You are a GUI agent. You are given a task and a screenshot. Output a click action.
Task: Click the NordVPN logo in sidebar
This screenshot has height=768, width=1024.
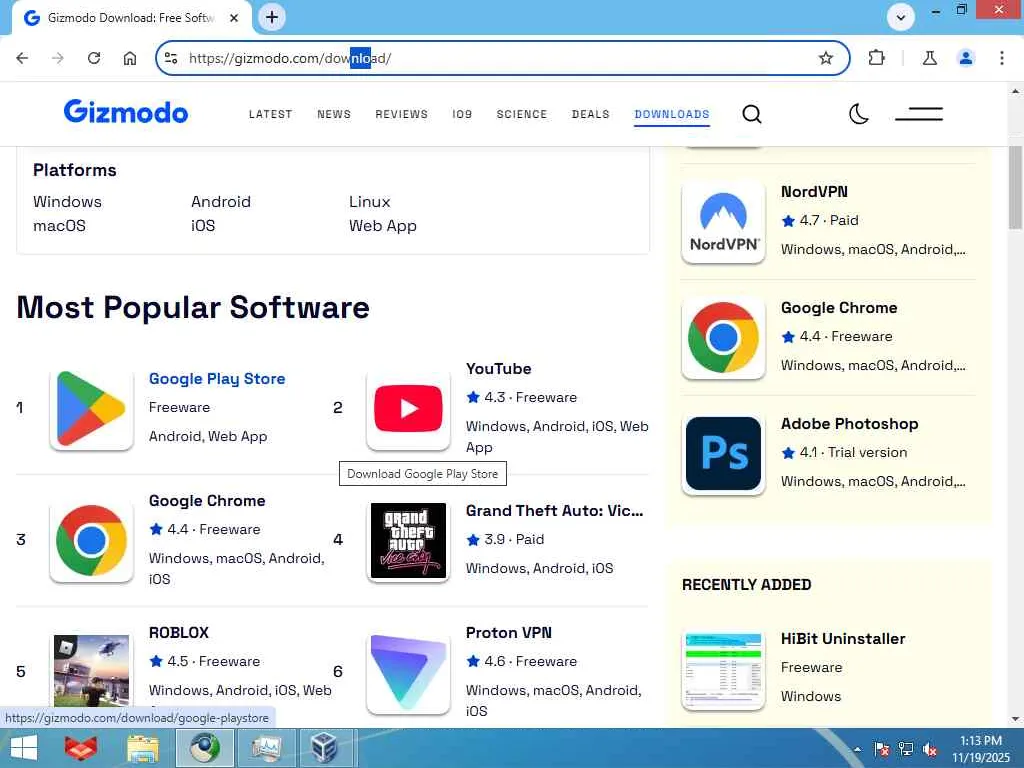click(723, 222)
